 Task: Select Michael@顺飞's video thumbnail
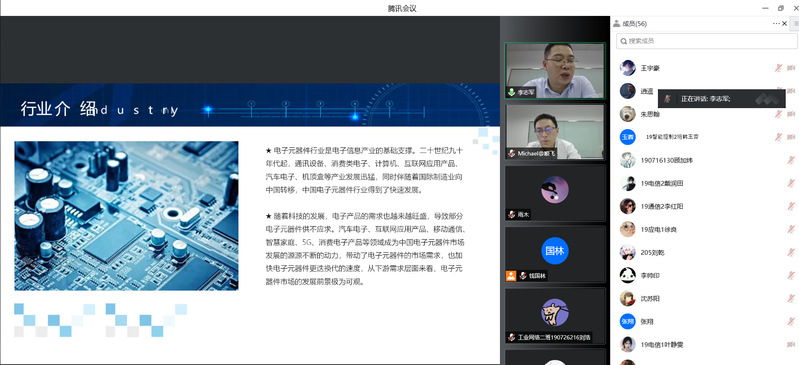pos(555,131)
